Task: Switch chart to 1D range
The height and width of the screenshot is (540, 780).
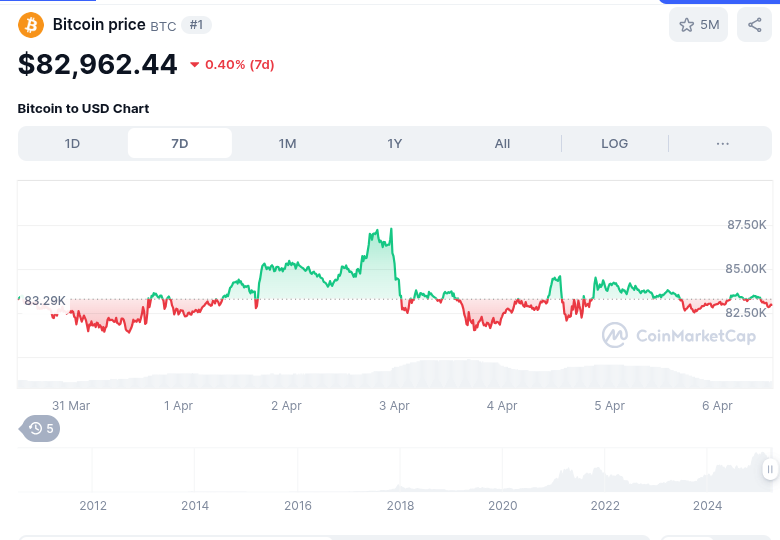Action: pos(72,144)
